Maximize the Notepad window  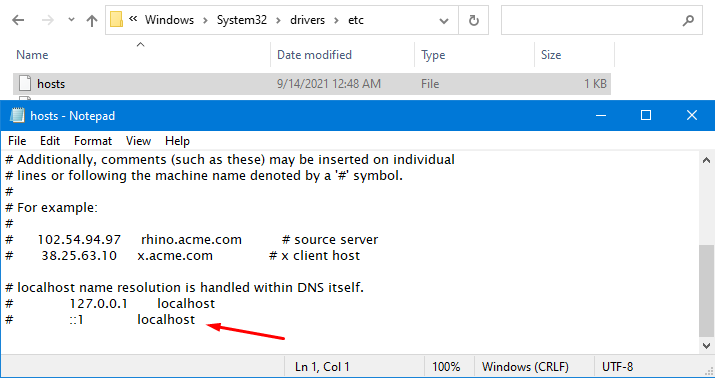coord(646,115)
